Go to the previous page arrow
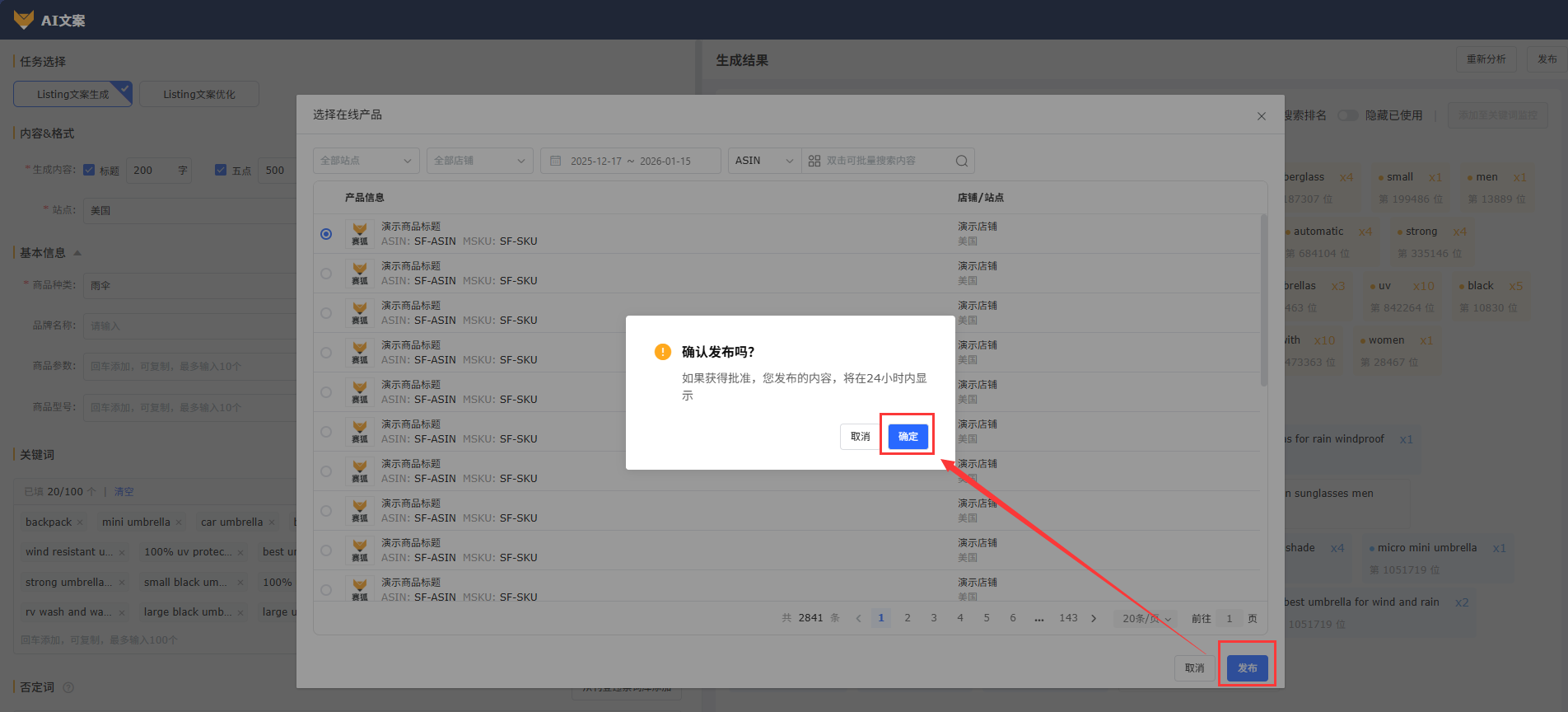This screenshot has width=1568, height=712. point(858,619)
